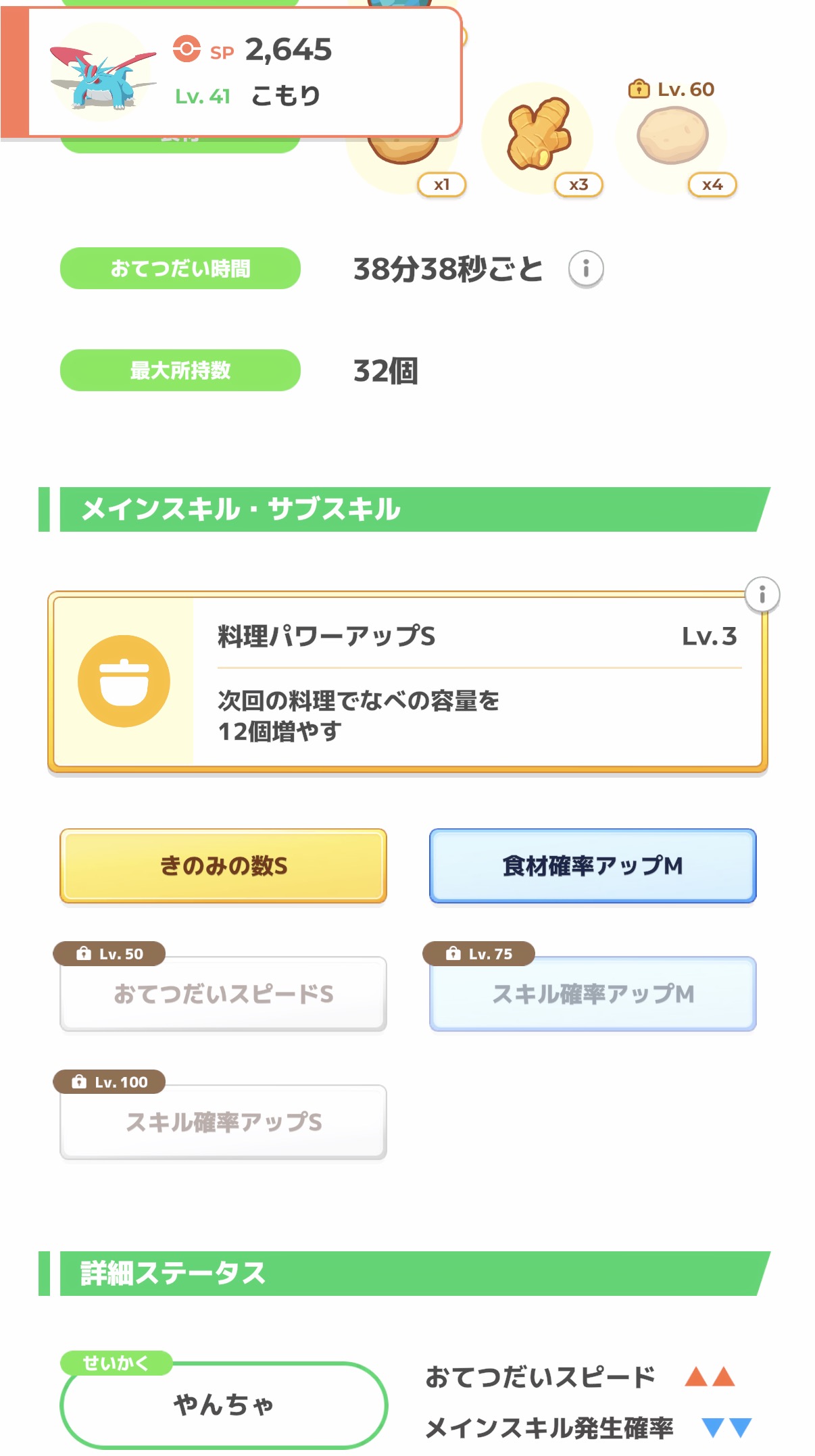Image resolution: width=815 pixels, height=1456 pixels.
Task: Tap the SP Poké Ball icon
Action: coord(187,49)
